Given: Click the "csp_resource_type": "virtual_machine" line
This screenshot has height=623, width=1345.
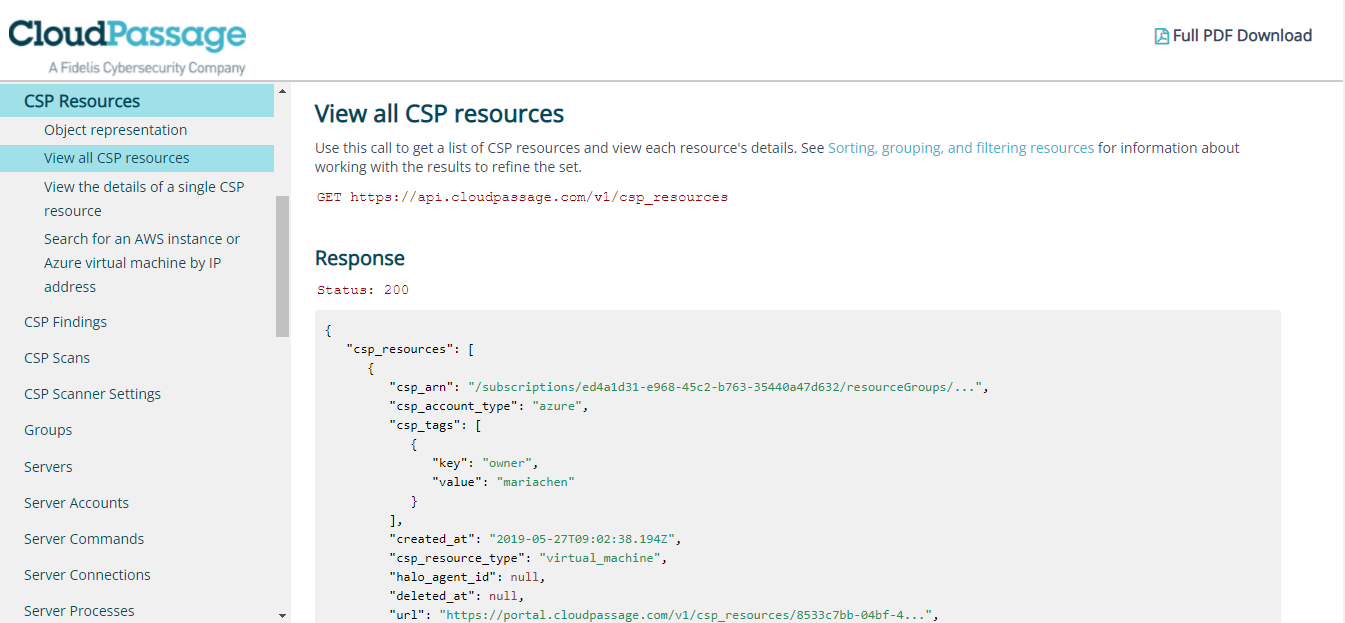Looking at the screenshot, I should (x=528, y=558).
